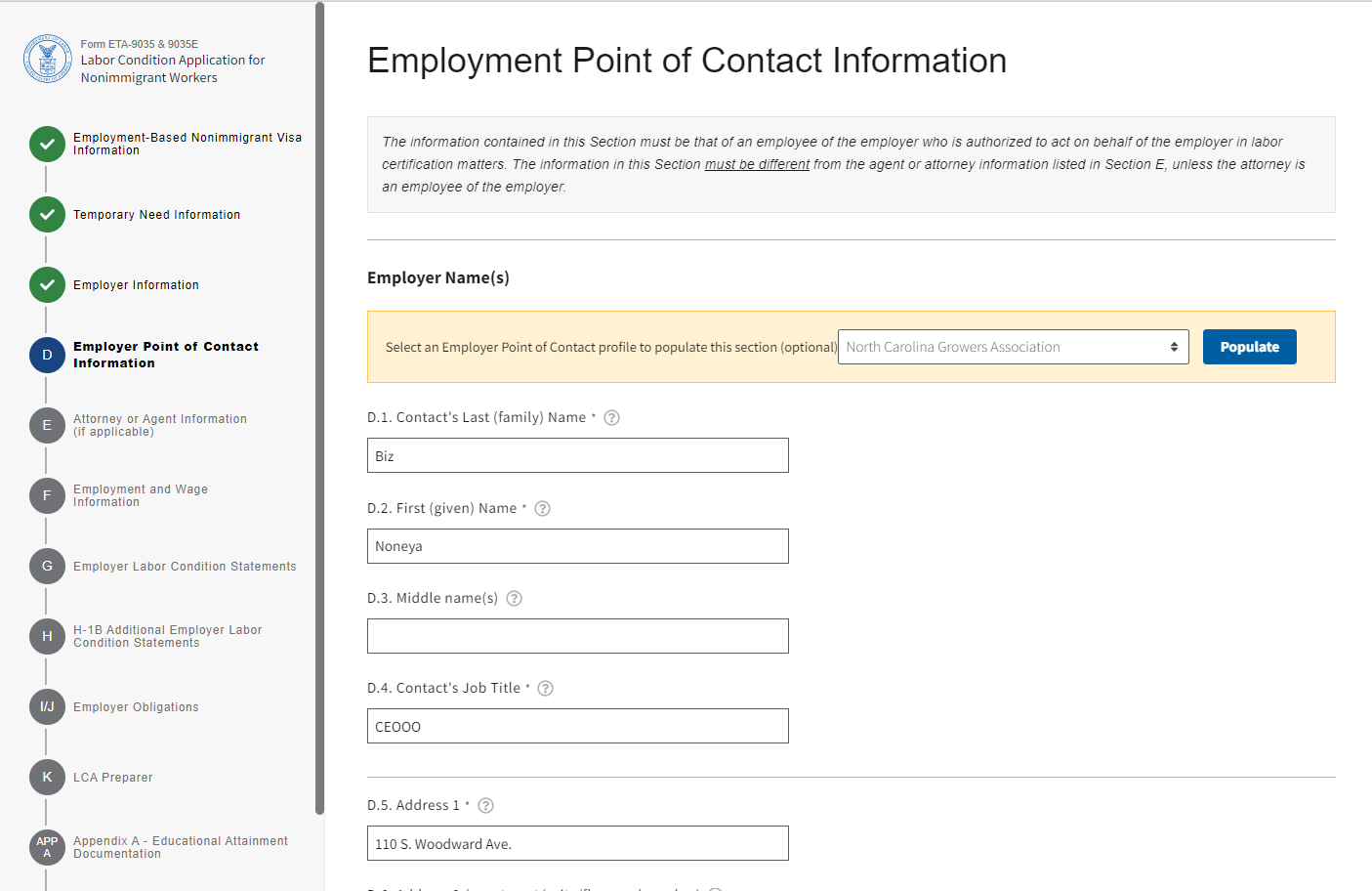The height and width of the screenshot is (891, 1372).
Task: Go to Employment-Based Nonimmigrant Visa Information step
Action: [187, 144]
